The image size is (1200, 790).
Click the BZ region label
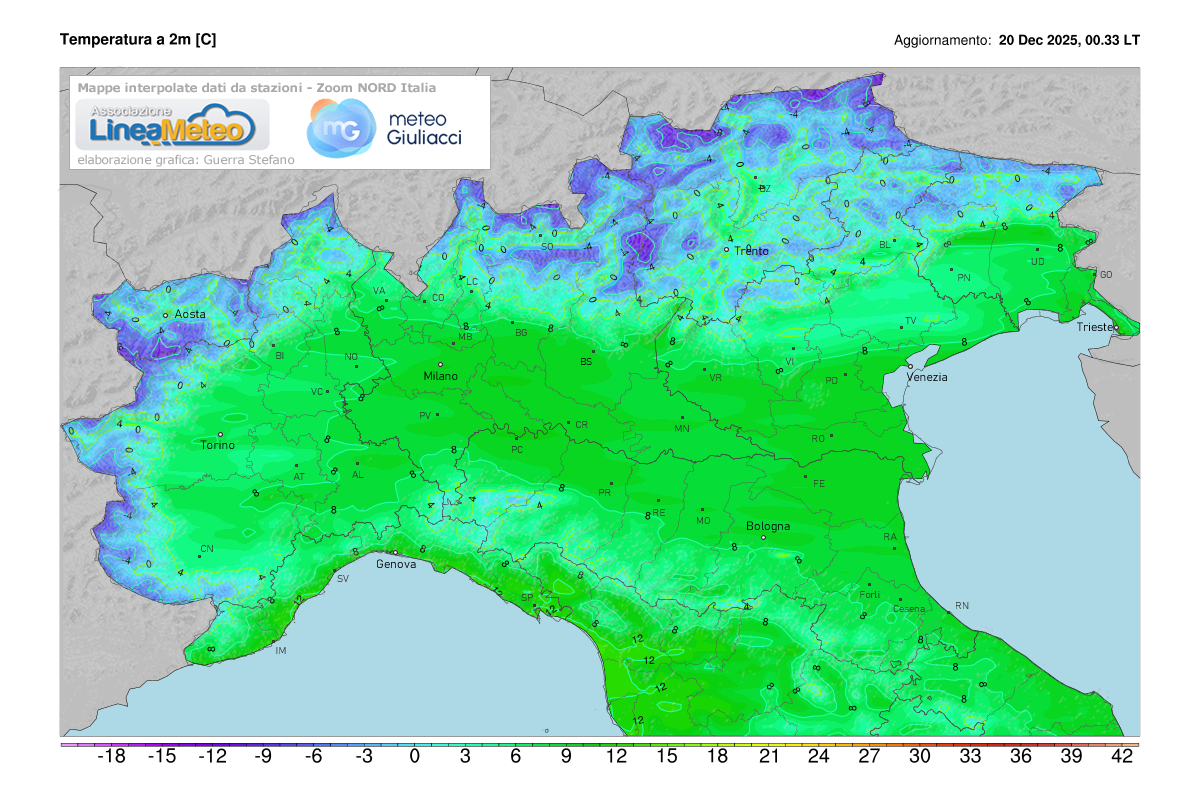tap(765, 188)
